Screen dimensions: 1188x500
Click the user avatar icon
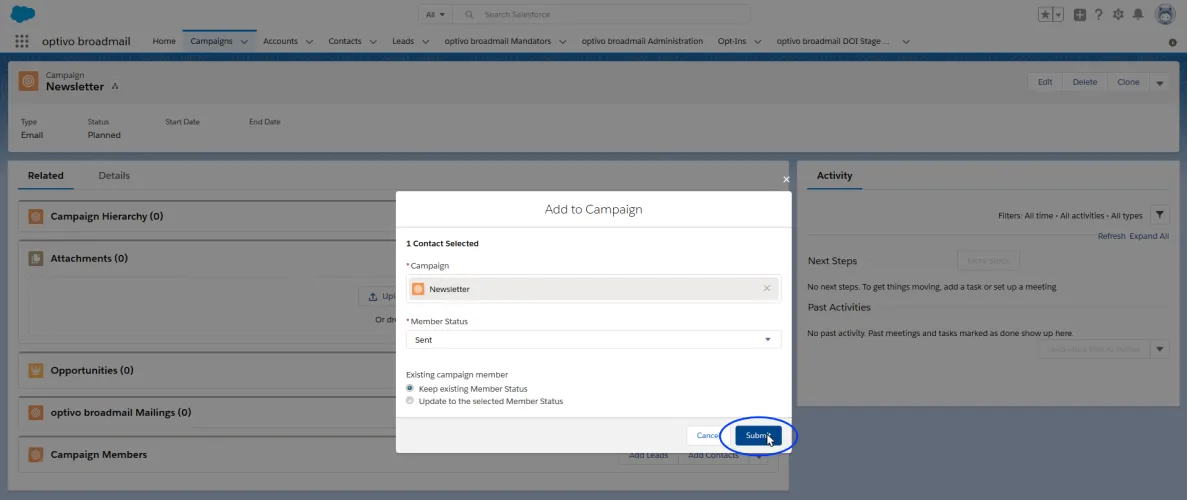1165,14
